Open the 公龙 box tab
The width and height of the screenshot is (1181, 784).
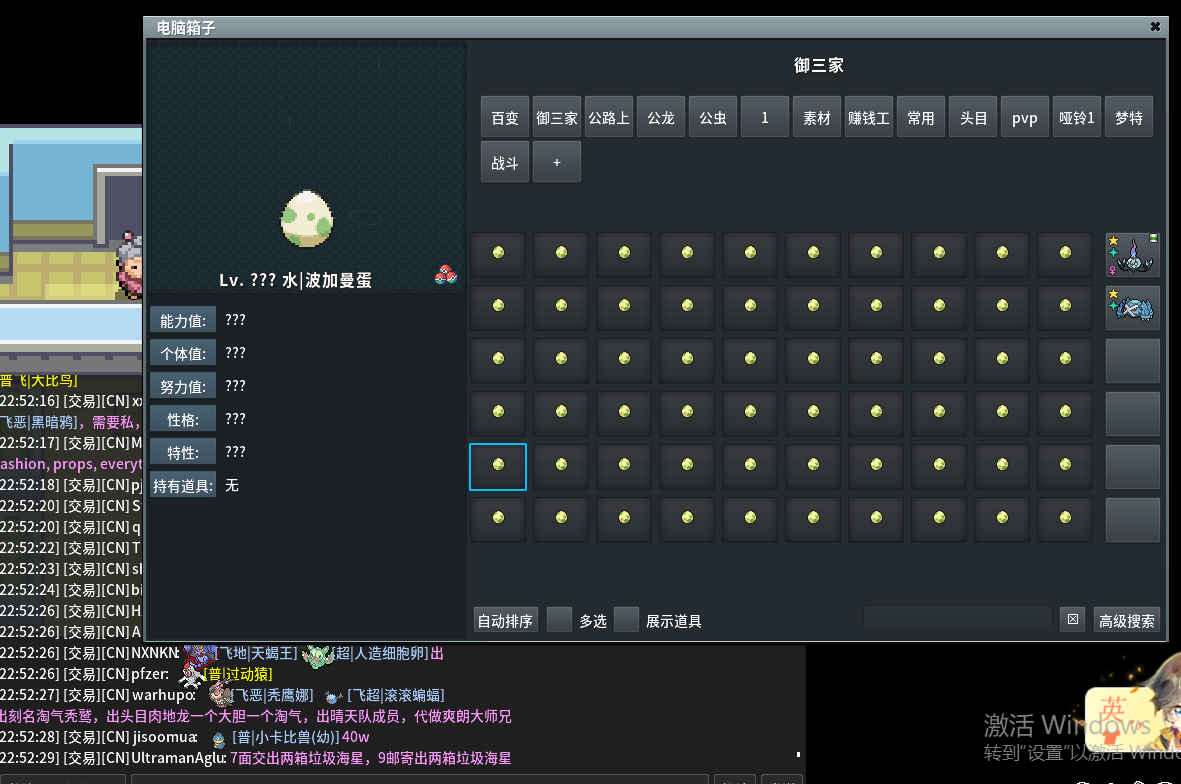tap(661, 117)
